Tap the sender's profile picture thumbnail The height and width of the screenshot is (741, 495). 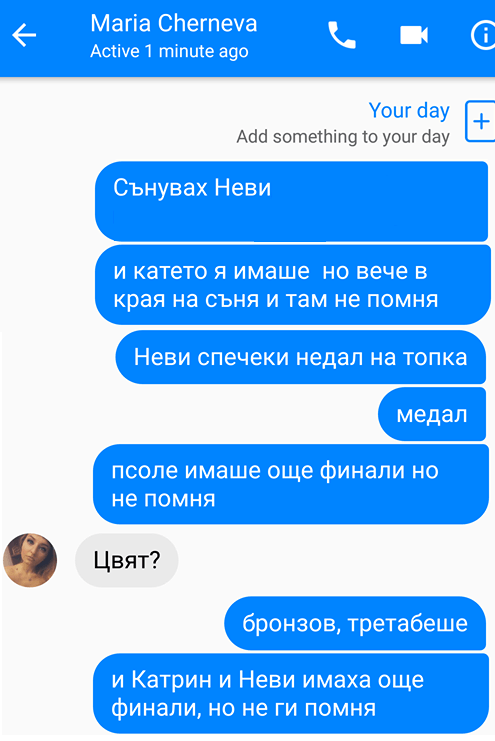coord(30,560)
